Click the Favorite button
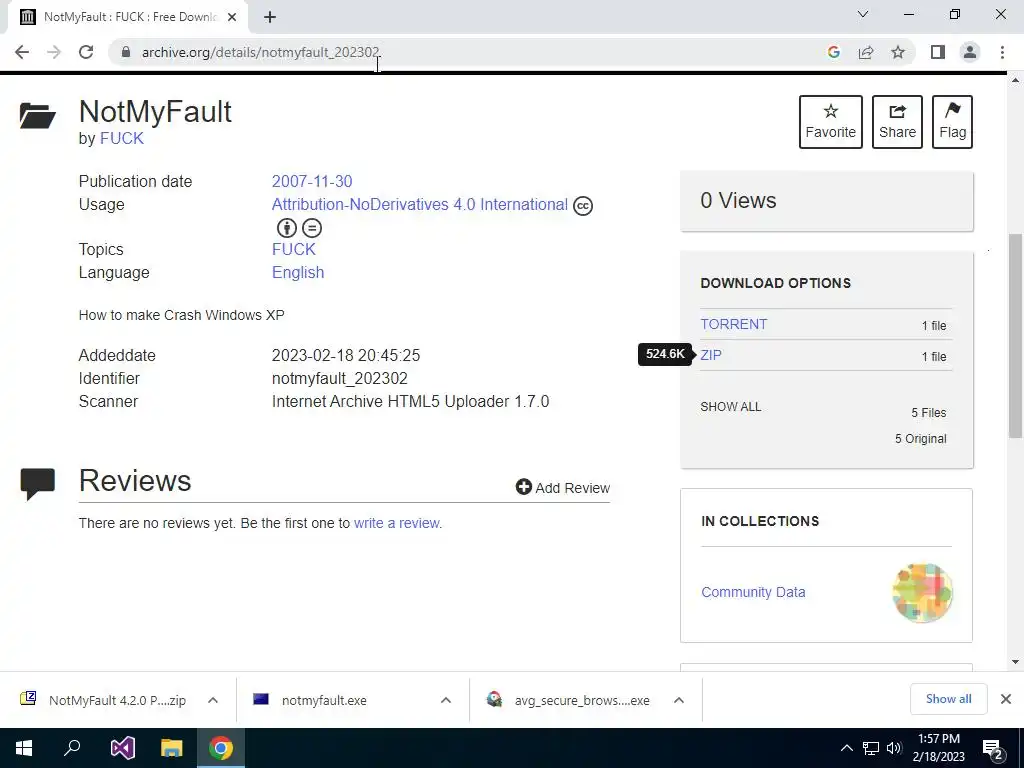 click(x=831, y=122)
